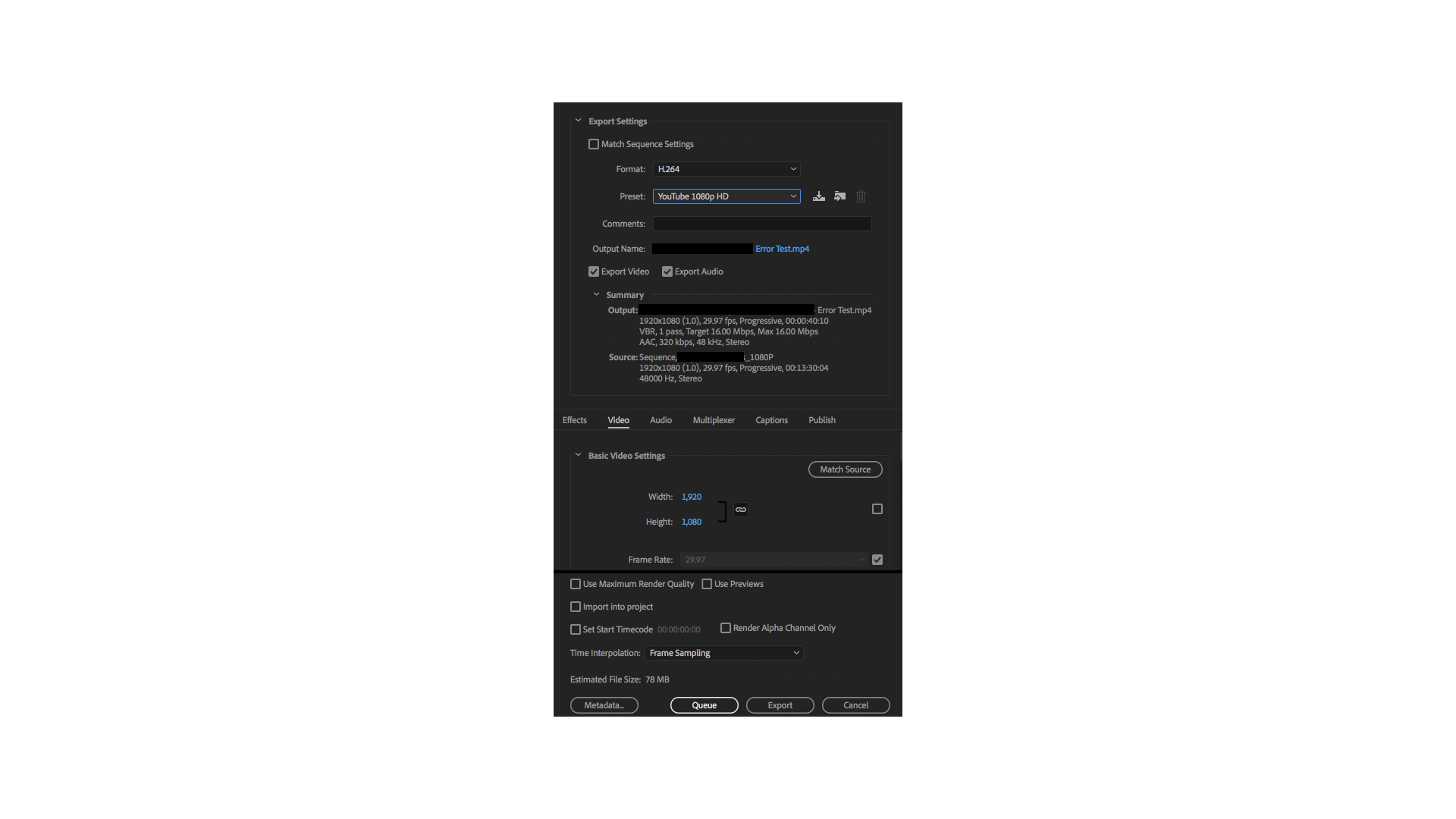Check Import into project

click(x=576, y=607)
